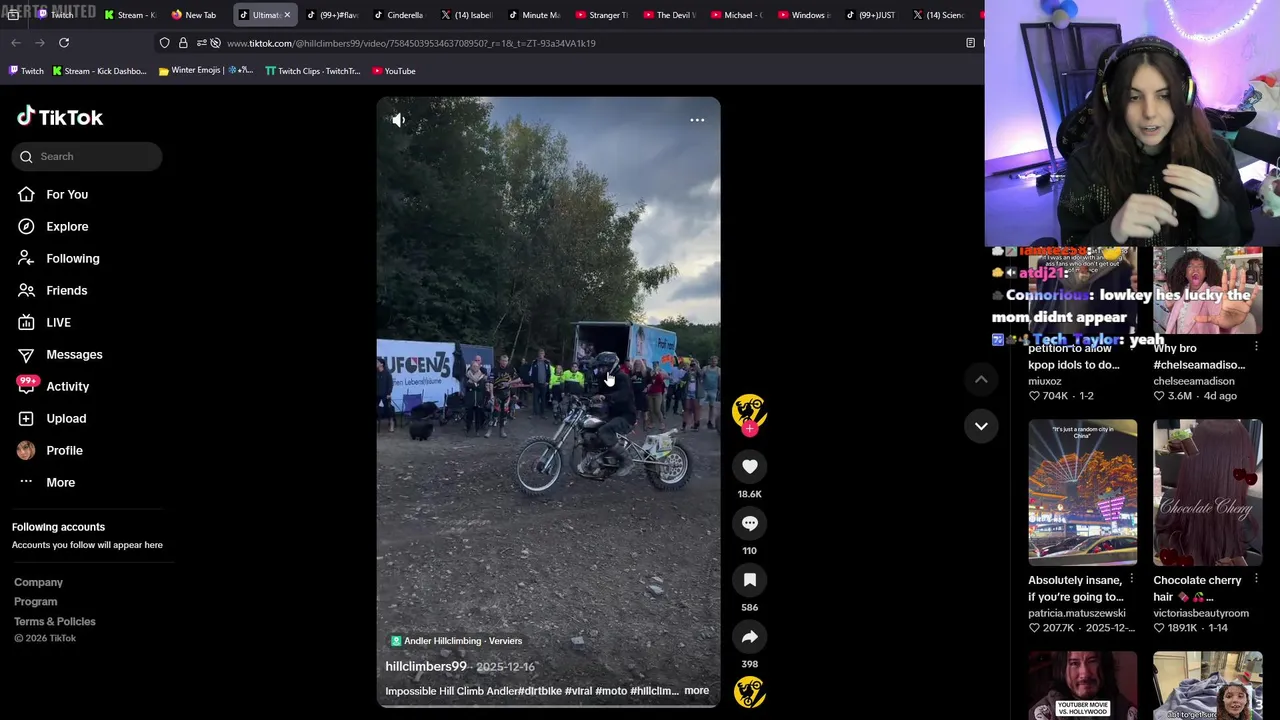Open the hillclimbers99 username link
Viewport: 1280px width, 720px height.
pos(426,666)
